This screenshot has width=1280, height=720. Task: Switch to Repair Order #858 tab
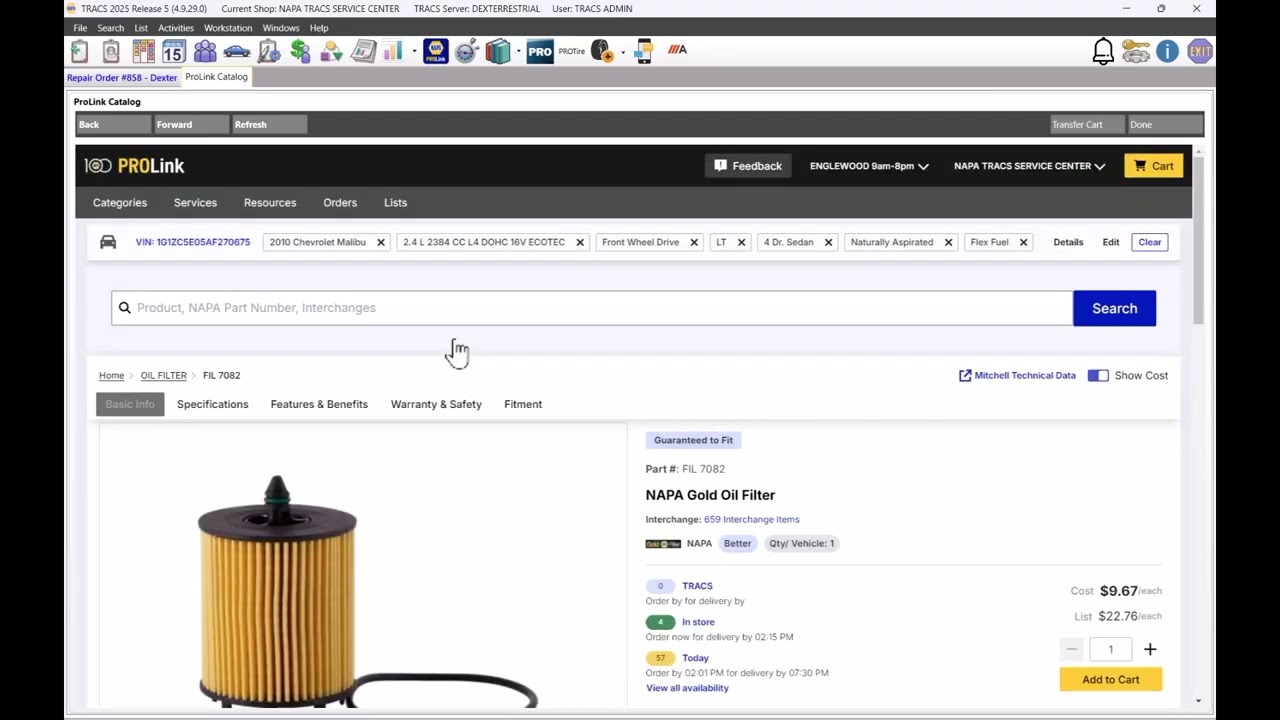point(122,77)
